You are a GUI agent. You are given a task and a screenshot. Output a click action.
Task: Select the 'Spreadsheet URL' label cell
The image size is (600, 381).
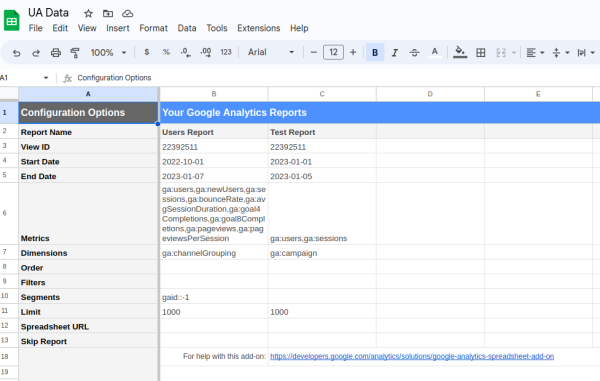pos(88,326)
